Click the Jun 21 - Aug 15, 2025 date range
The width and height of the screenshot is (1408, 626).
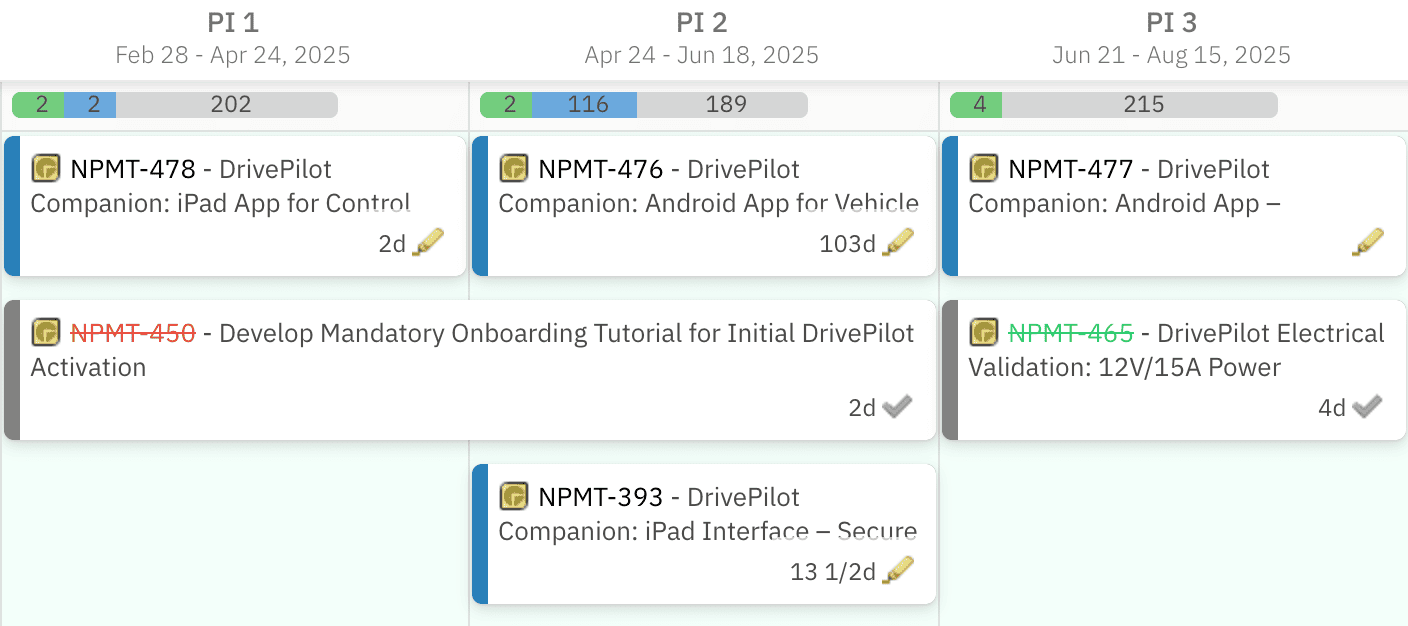point(1172,55)
